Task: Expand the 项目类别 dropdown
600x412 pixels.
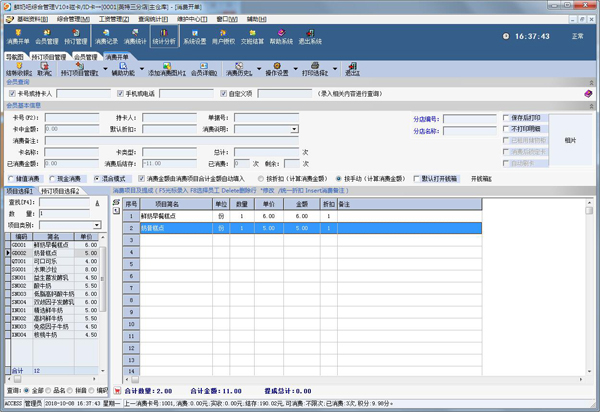Action: 97,225
